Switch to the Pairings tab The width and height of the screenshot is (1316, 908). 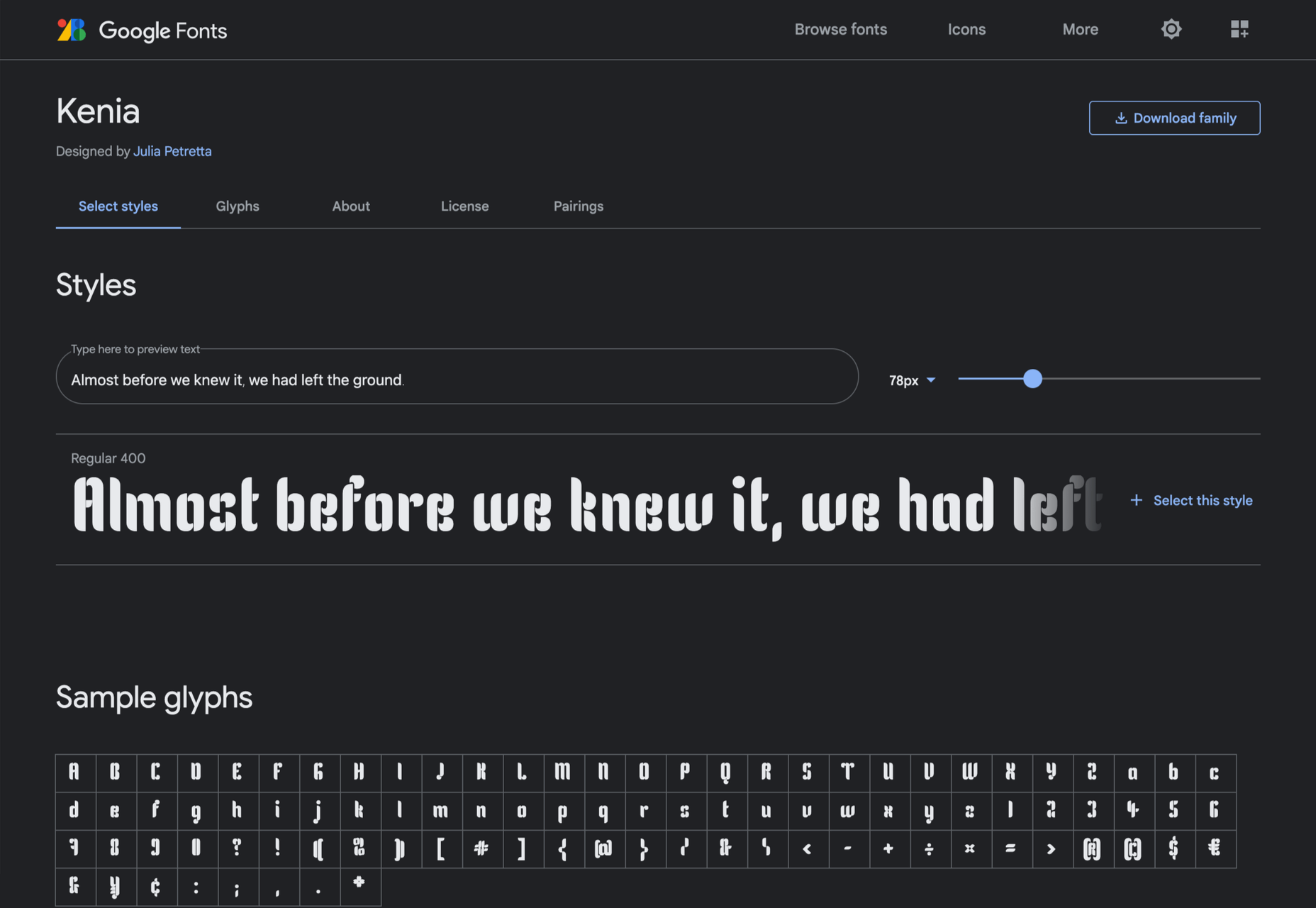(x=579, y=206)
